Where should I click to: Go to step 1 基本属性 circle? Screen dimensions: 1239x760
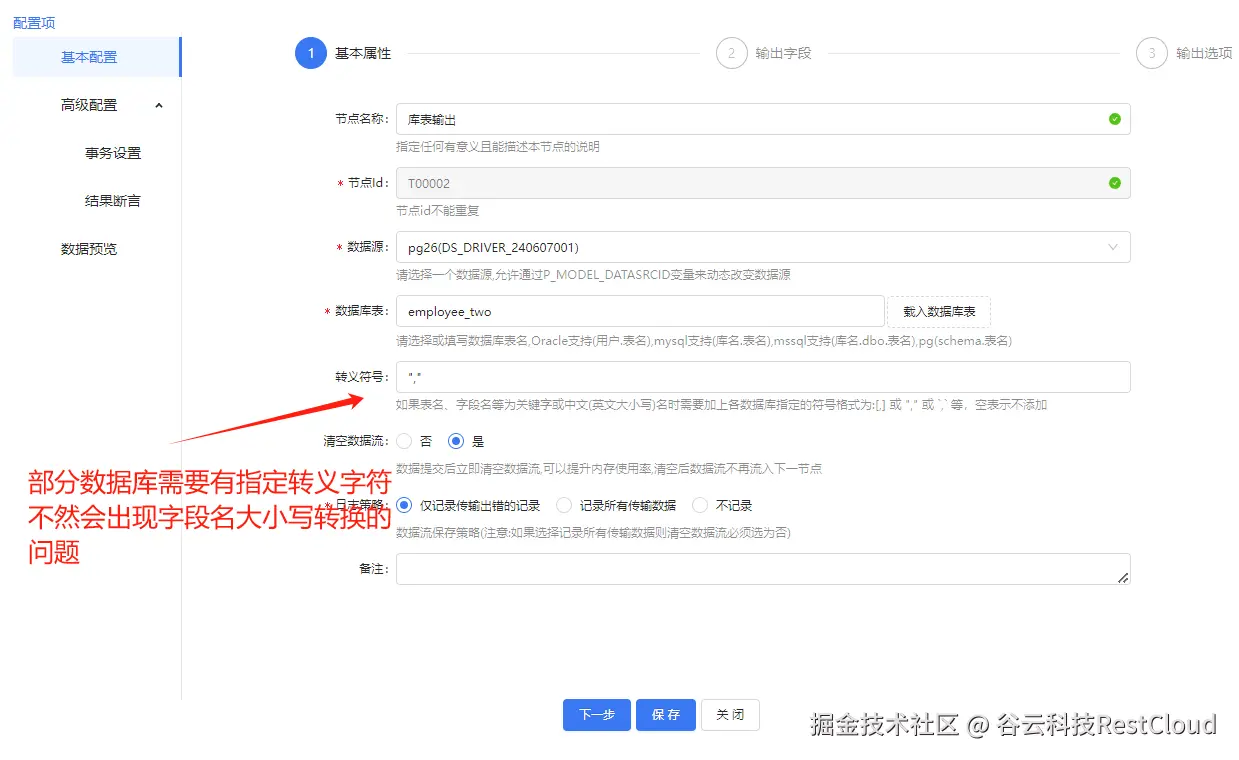click(x=311, y=53)
